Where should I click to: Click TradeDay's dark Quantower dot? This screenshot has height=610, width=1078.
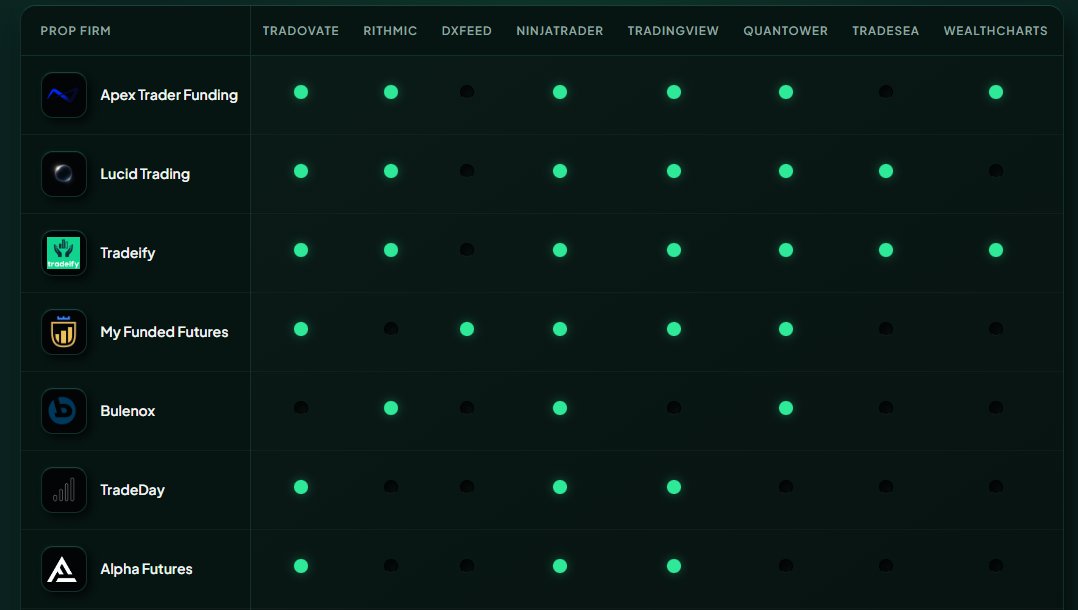pos(786,487)
